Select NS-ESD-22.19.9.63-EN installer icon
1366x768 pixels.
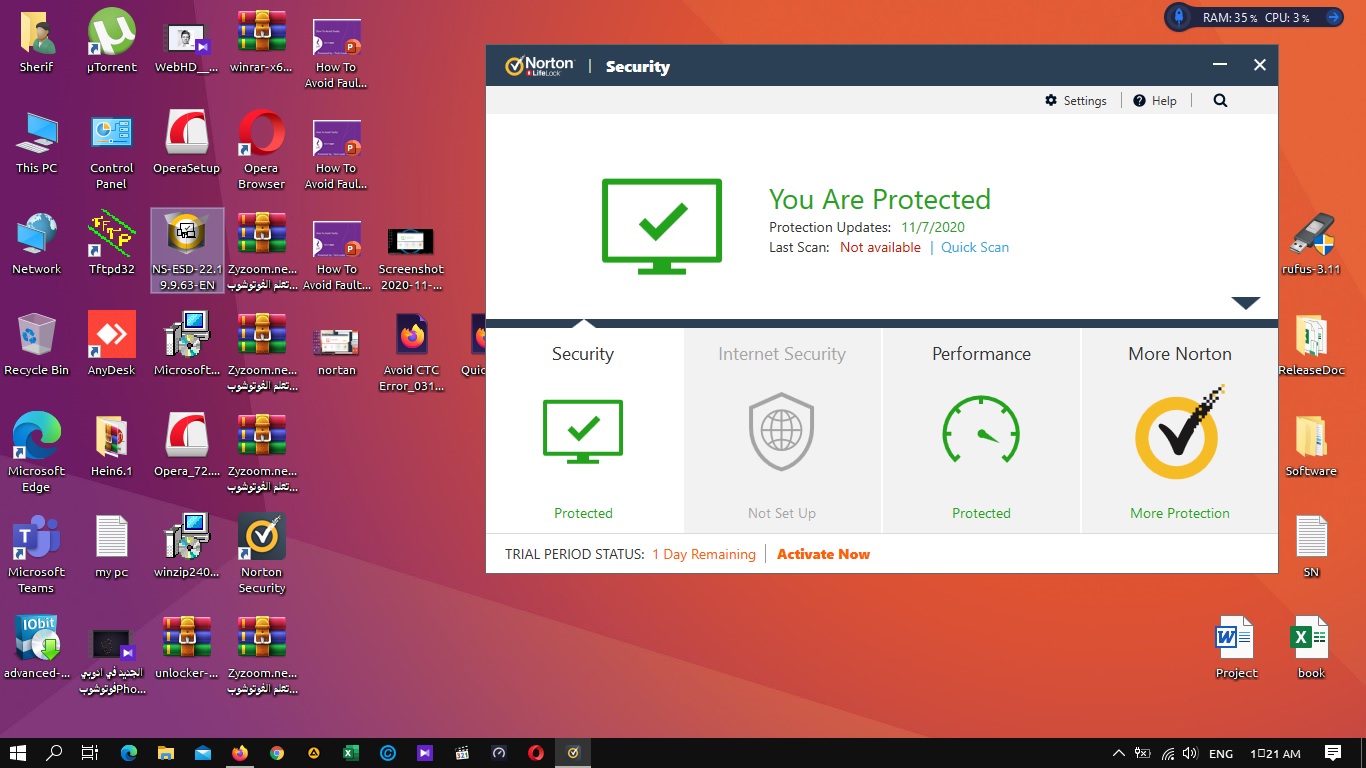187,250
